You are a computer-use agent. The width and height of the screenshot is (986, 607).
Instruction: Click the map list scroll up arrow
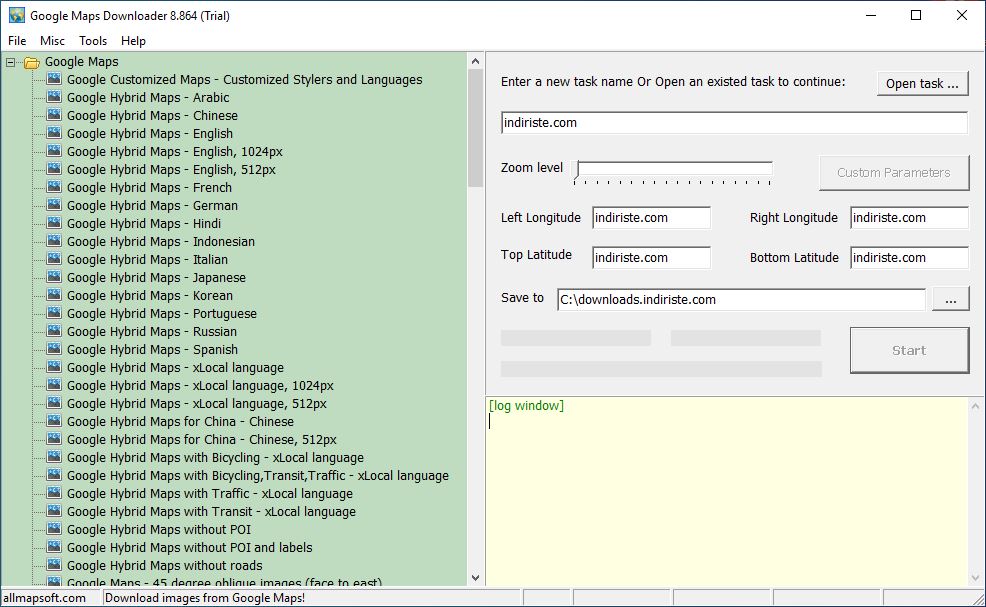(475, 62)
